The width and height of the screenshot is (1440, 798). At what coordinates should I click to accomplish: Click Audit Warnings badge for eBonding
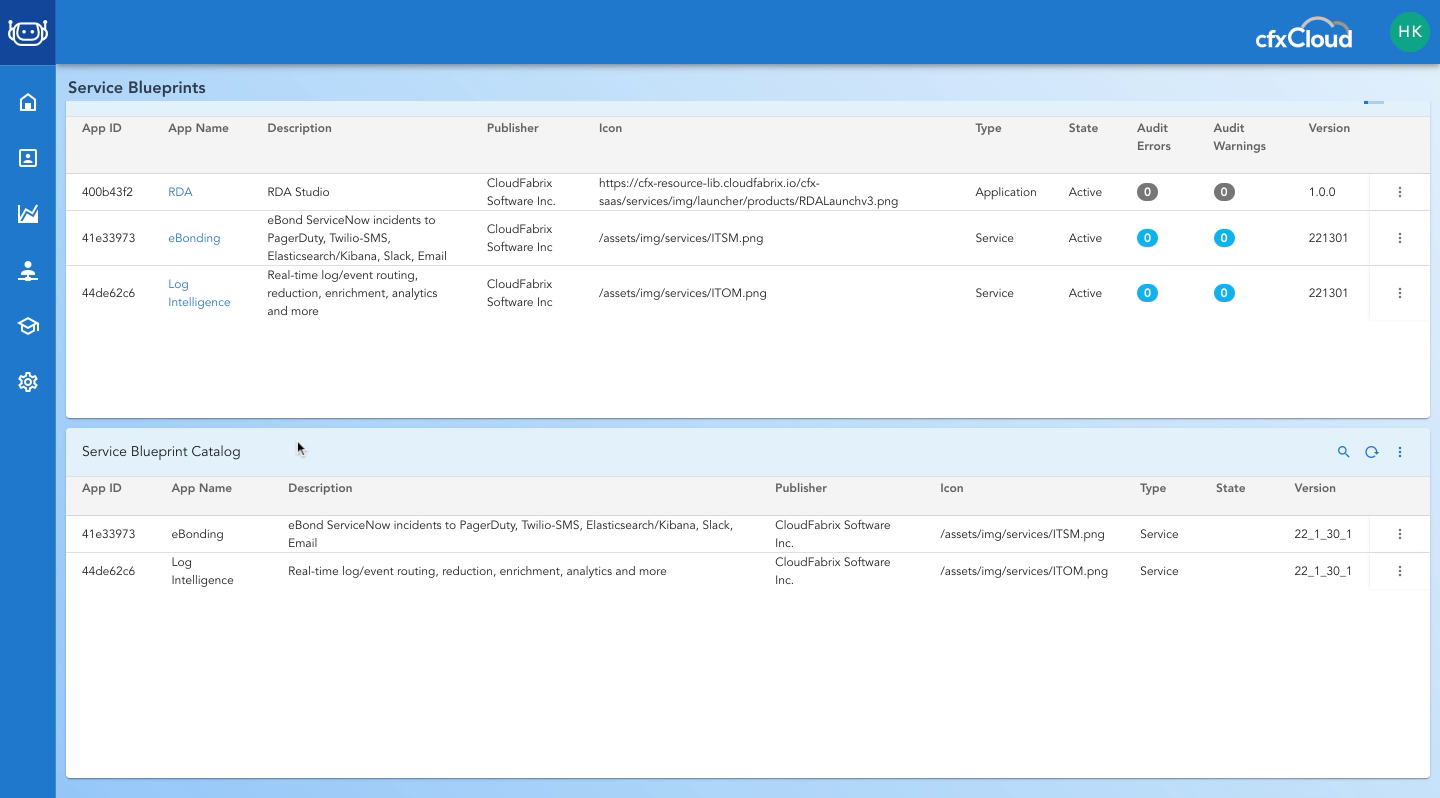(1224, 238)
